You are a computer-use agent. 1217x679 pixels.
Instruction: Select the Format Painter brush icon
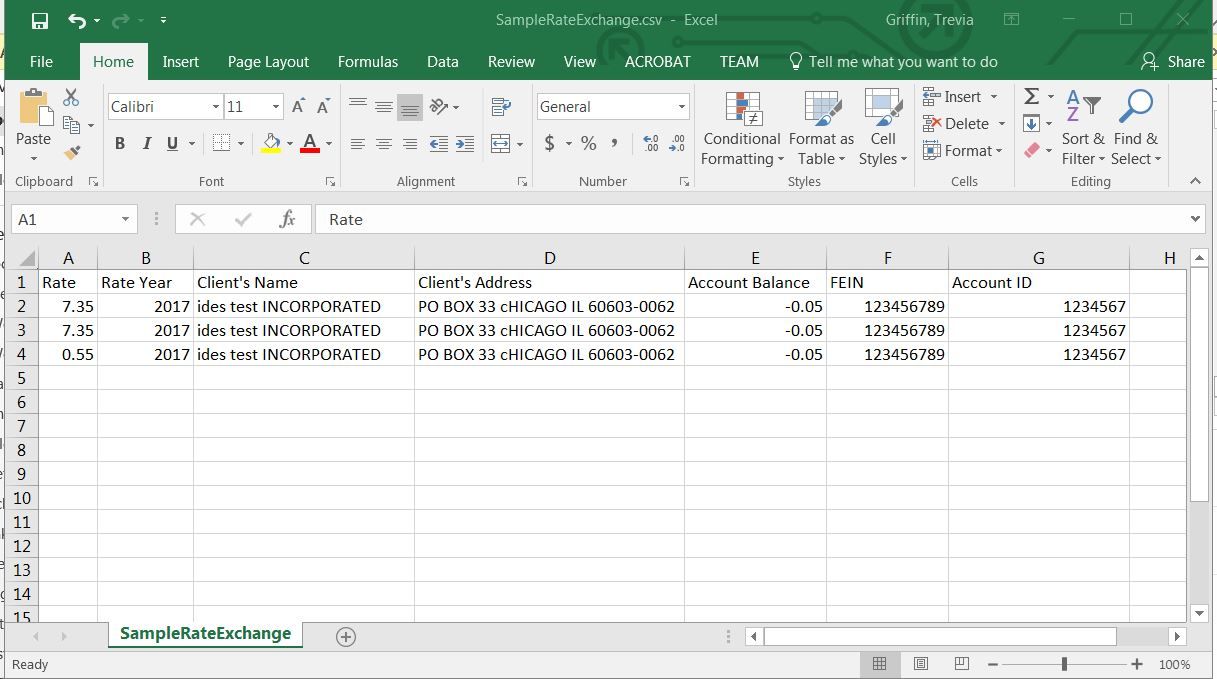point(71,153)
